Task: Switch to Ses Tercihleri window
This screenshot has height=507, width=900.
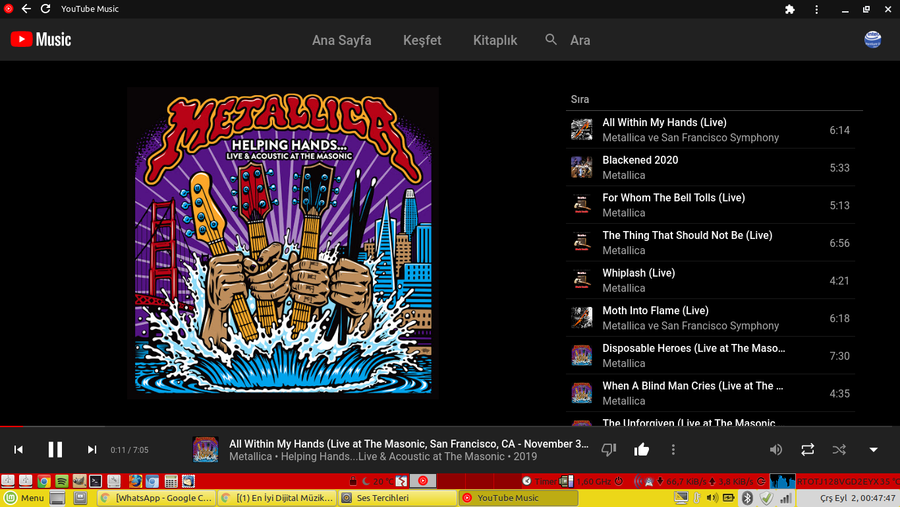Action: coord(397,498)
